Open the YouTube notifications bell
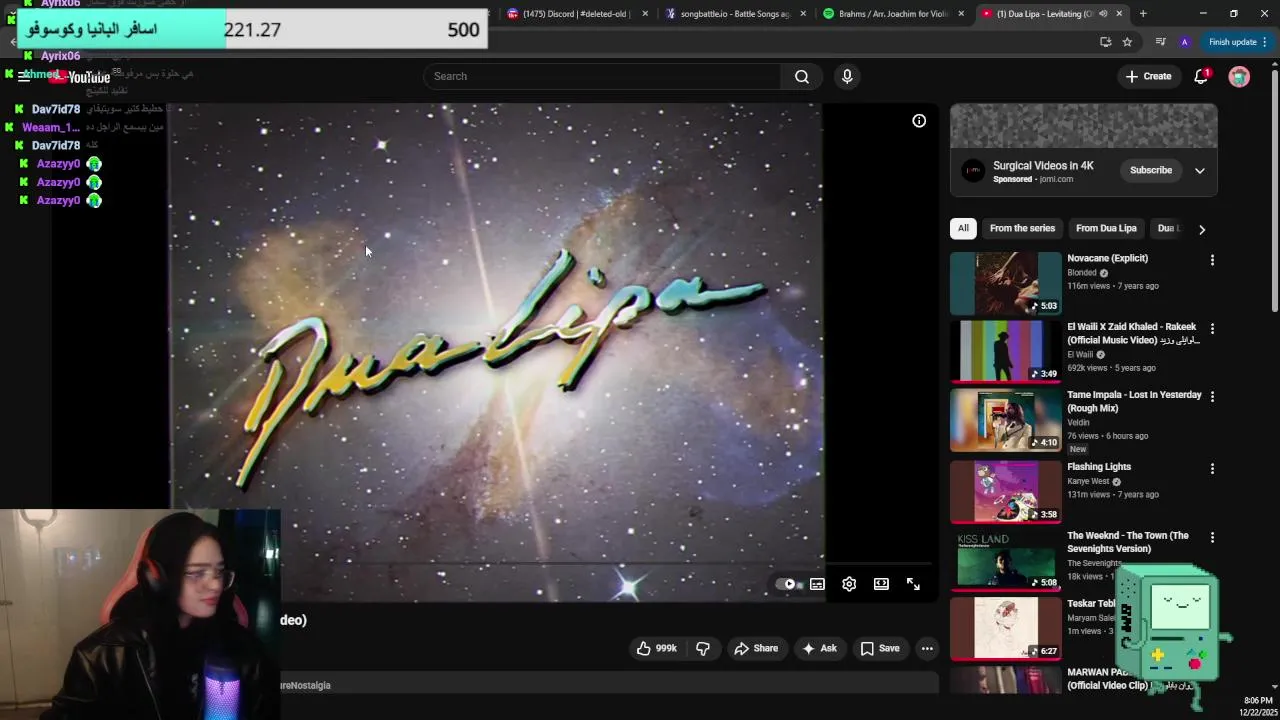The image size is (1280, 720). pyautogui.click(x=1201, y=76)
